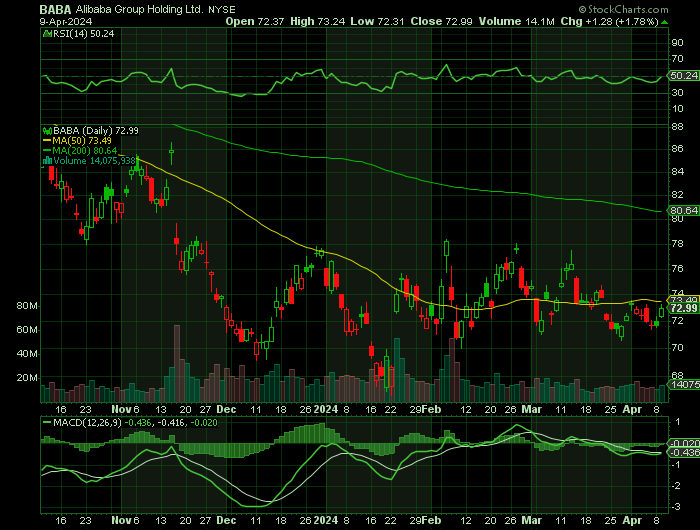
Task: Click the 20M label on the volume axis
Action: 27,378
